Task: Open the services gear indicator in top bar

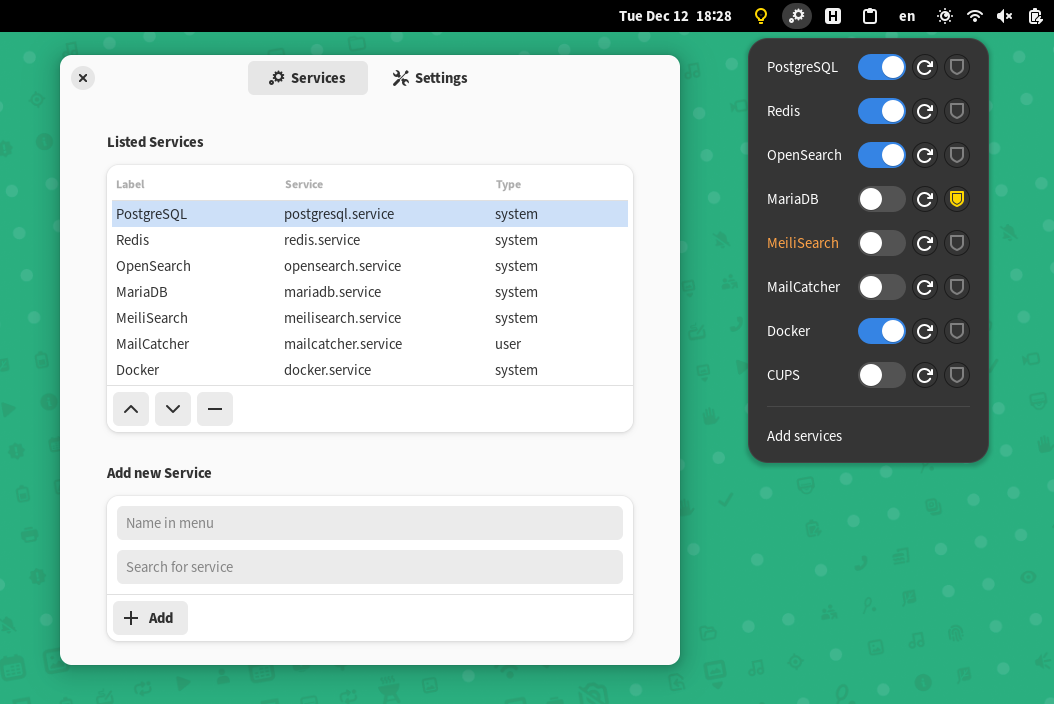Action: tap(797, 16)
